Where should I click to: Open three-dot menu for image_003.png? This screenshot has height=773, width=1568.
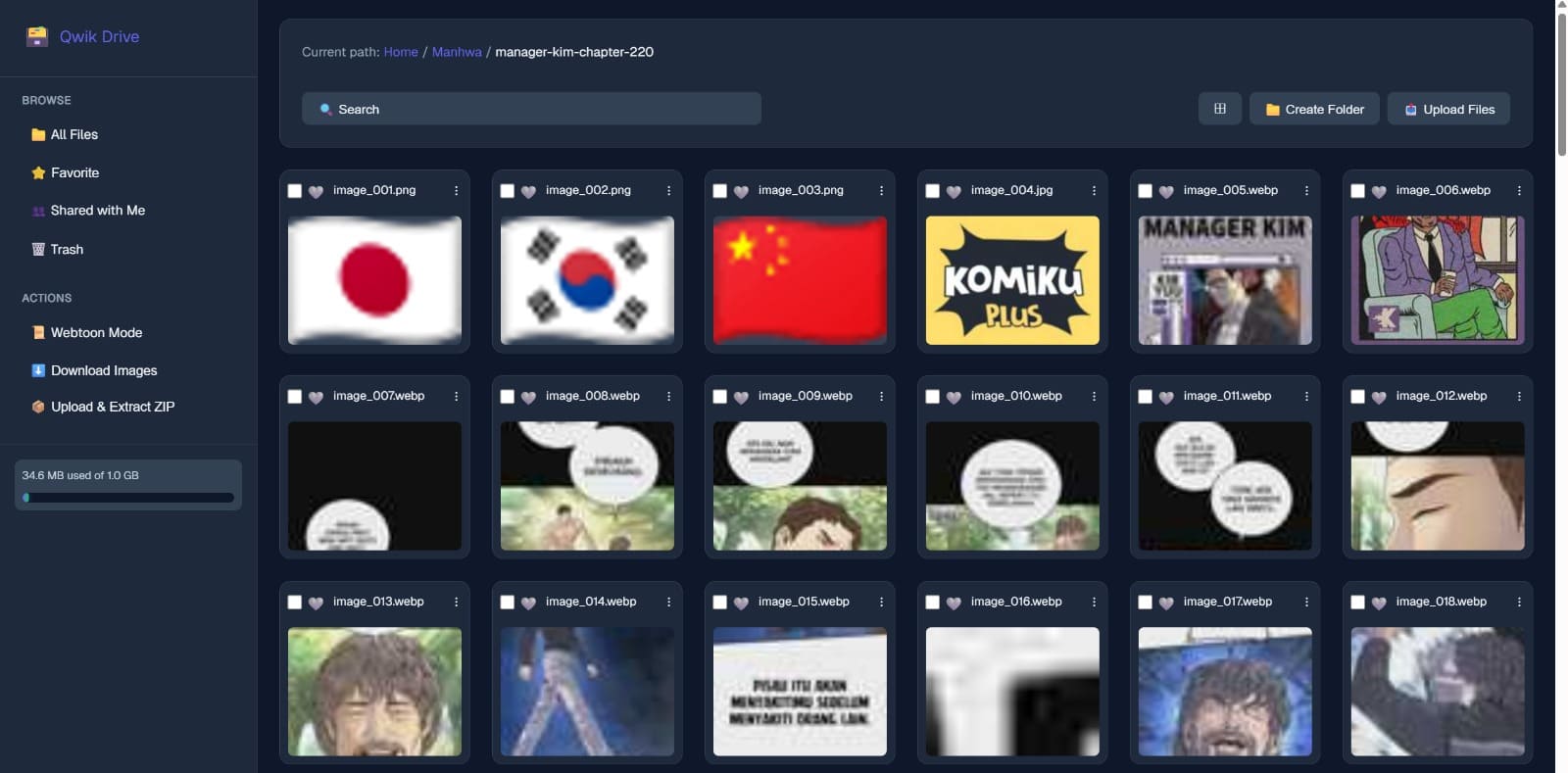(881, 191)
